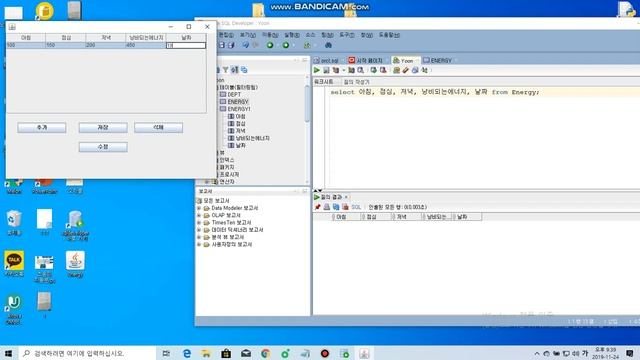Expand 사용자정의 보고서 node
Image resolution: width=640 pixels, height=360 pixels.
[199, 244]
